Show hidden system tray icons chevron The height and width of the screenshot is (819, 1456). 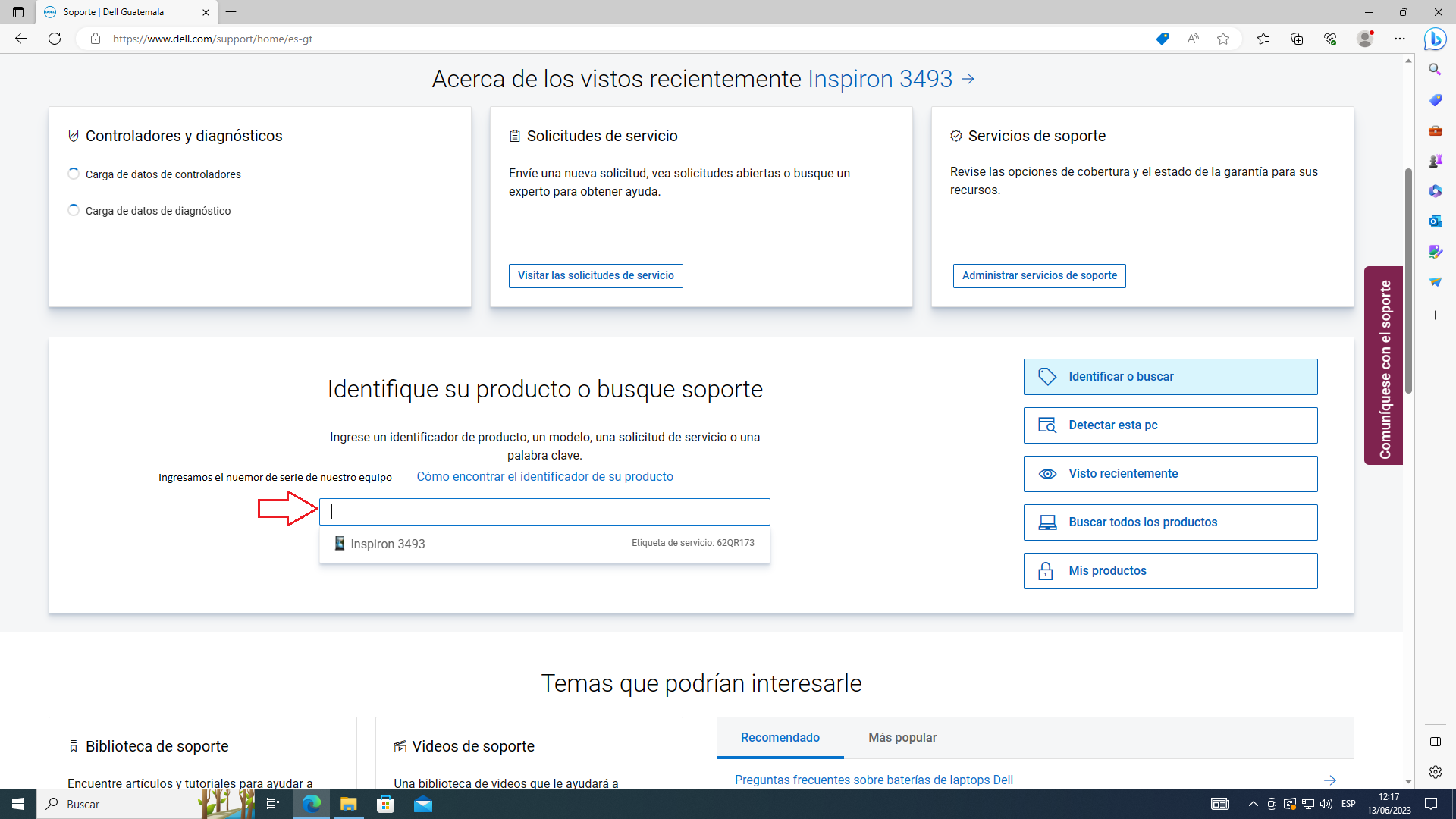(x=1253, y=804)
